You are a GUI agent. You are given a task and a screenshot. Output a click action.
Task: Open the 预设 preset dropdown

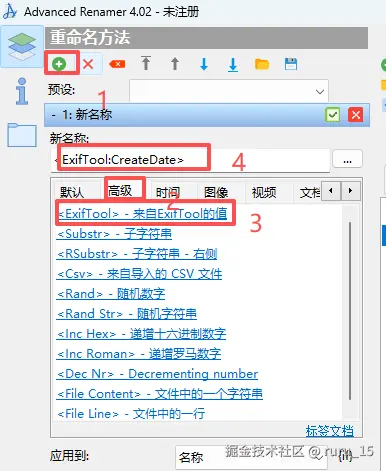click(229, 91)
